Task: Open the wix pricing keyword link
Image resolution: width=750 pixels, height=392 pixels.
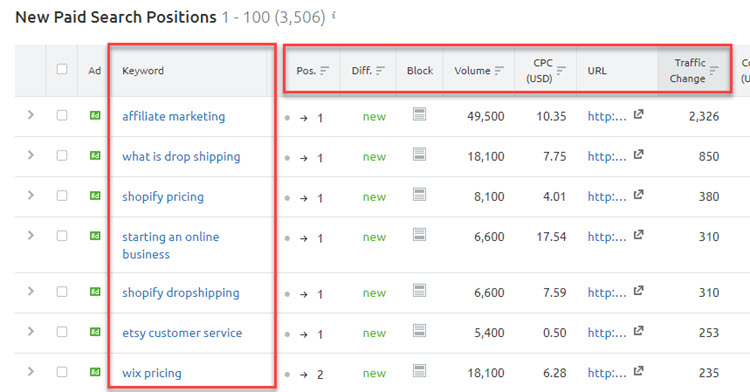Action: click(152, 373)
